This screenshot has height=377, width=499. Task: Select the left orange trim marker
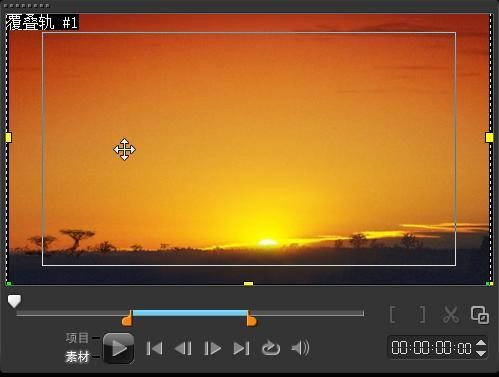pyautogui.click(x=127, y=318)
